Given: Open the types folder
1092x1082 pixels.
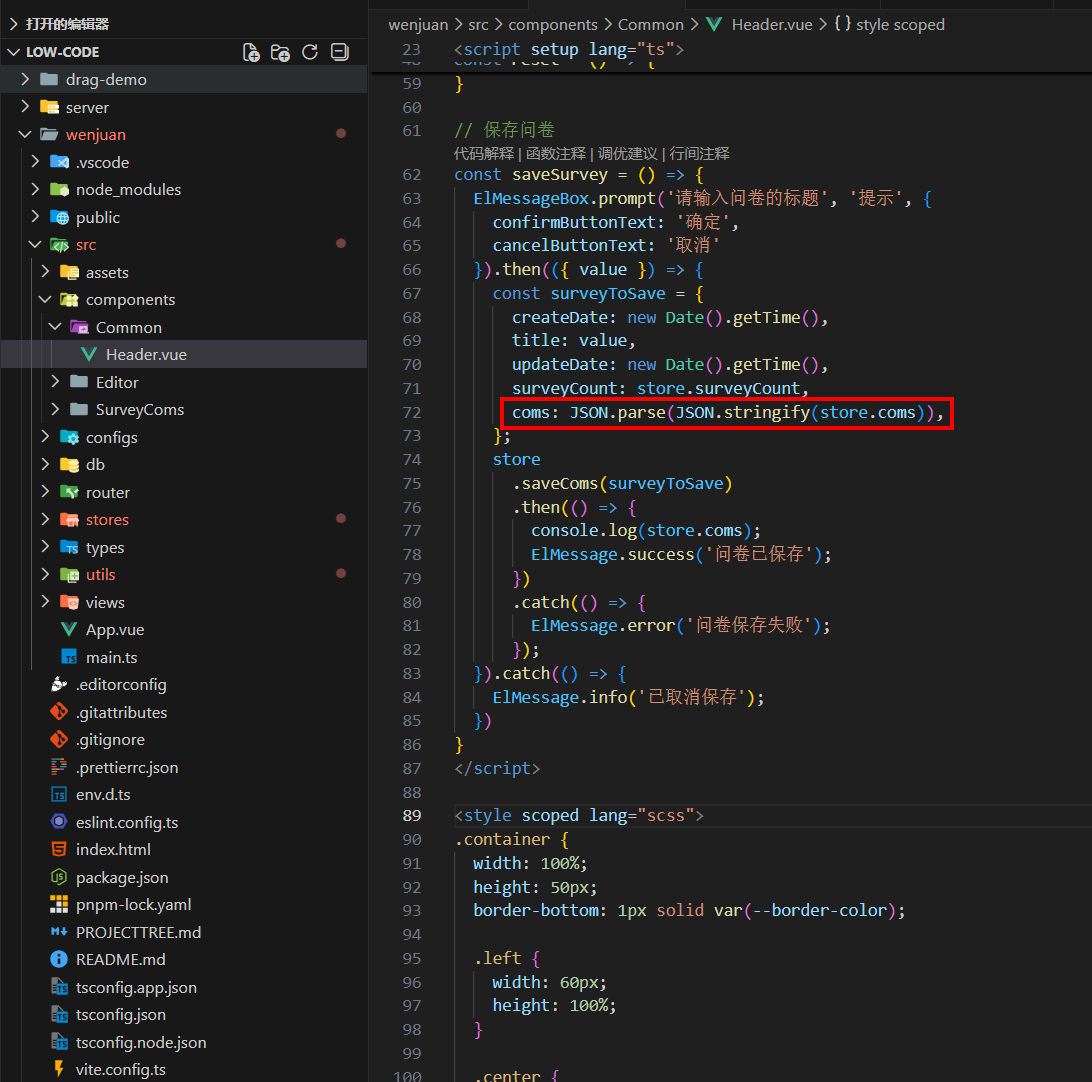Looking at the screenshot, I should click(105, 547).
